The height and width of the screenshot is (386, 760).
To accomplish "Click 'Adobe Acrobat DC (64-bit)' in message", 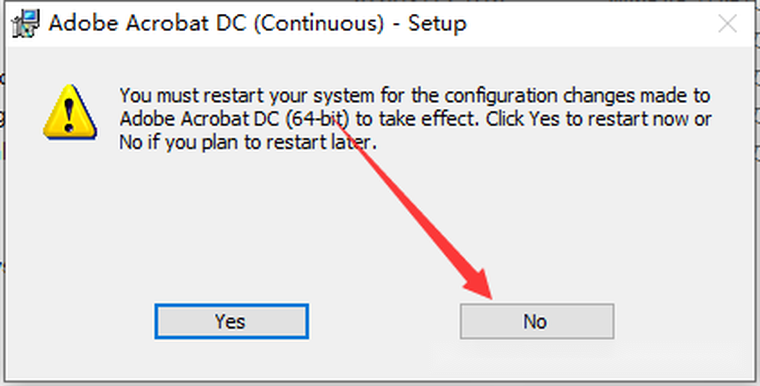I will [235, 119].
